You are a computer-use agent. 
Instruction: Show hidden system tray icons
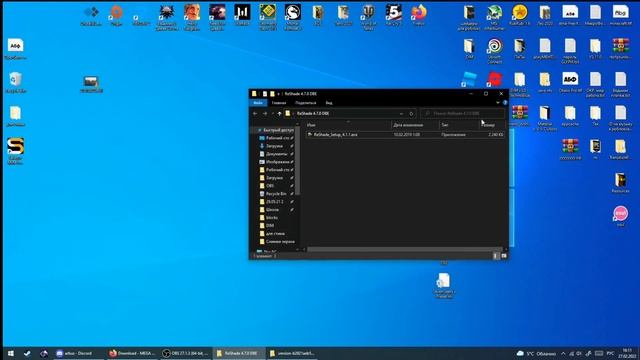click(563, 353)
